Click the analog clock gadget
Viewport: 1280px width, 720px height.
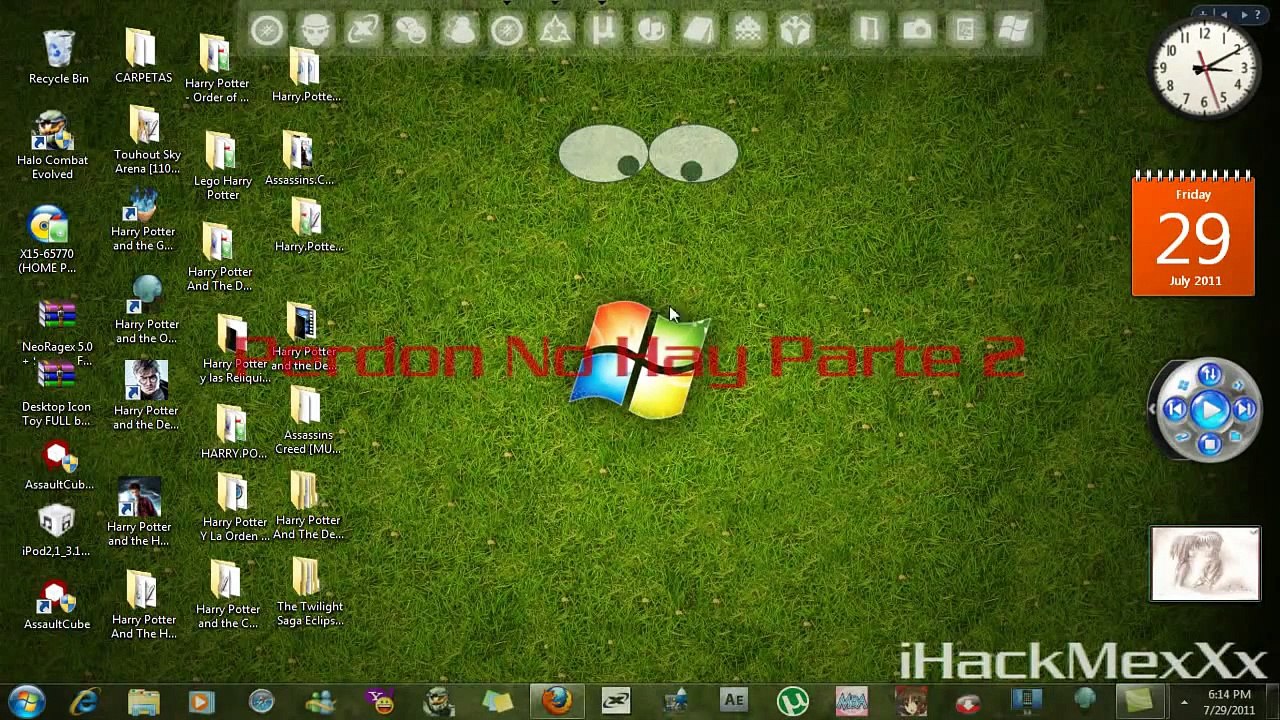tap(1204, 68)
